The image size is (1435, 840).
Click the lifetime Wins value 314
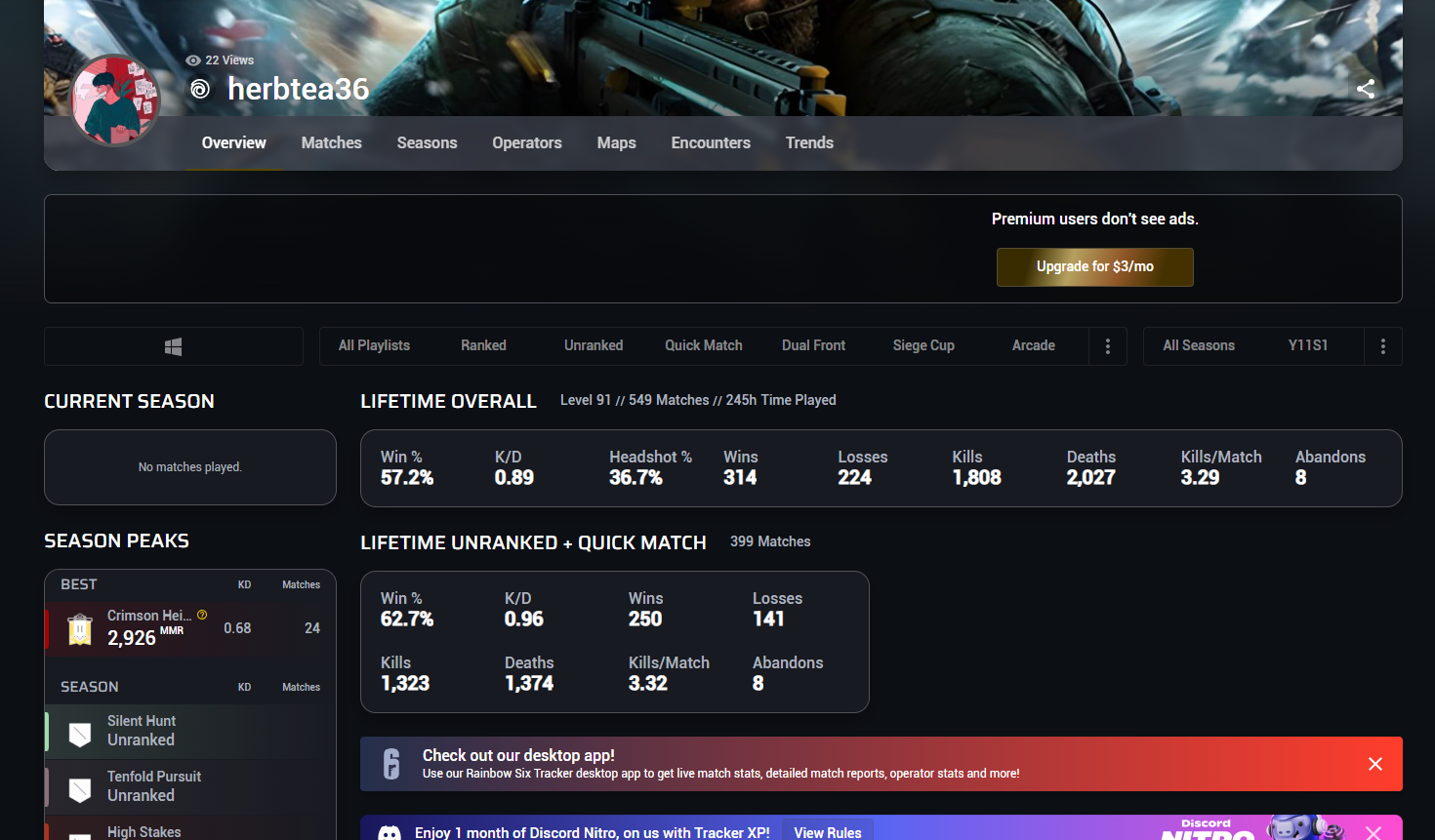[740, 477]
